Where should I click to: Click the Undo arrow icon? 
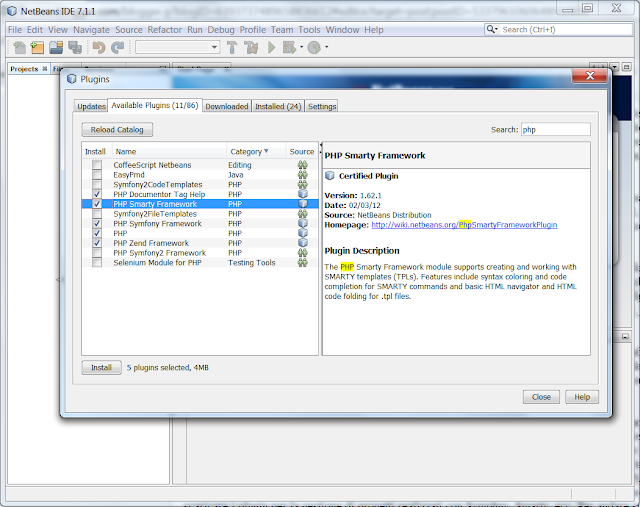[99, 48]
